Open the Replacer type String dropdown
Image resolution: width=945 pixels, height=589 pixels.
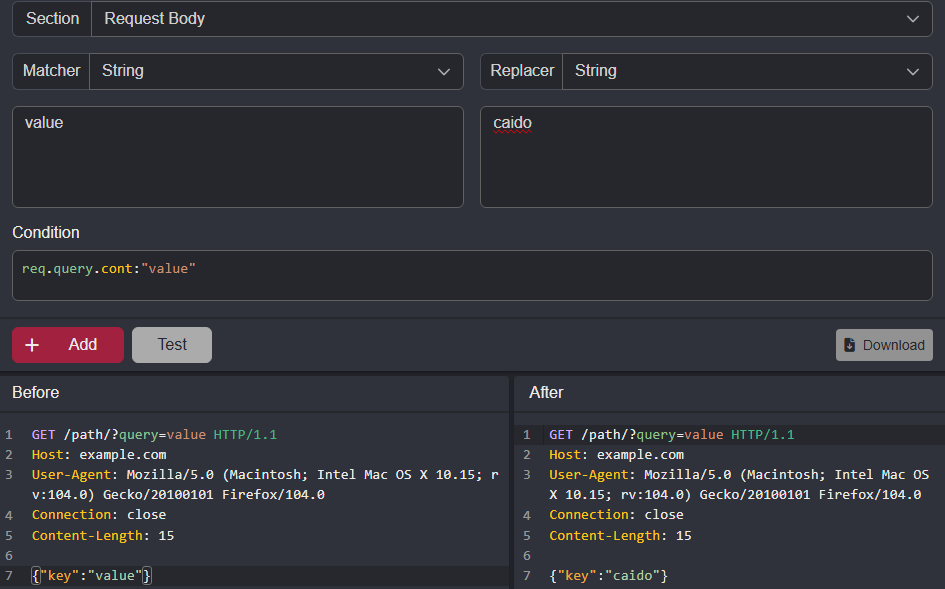(x=746, y=71)
